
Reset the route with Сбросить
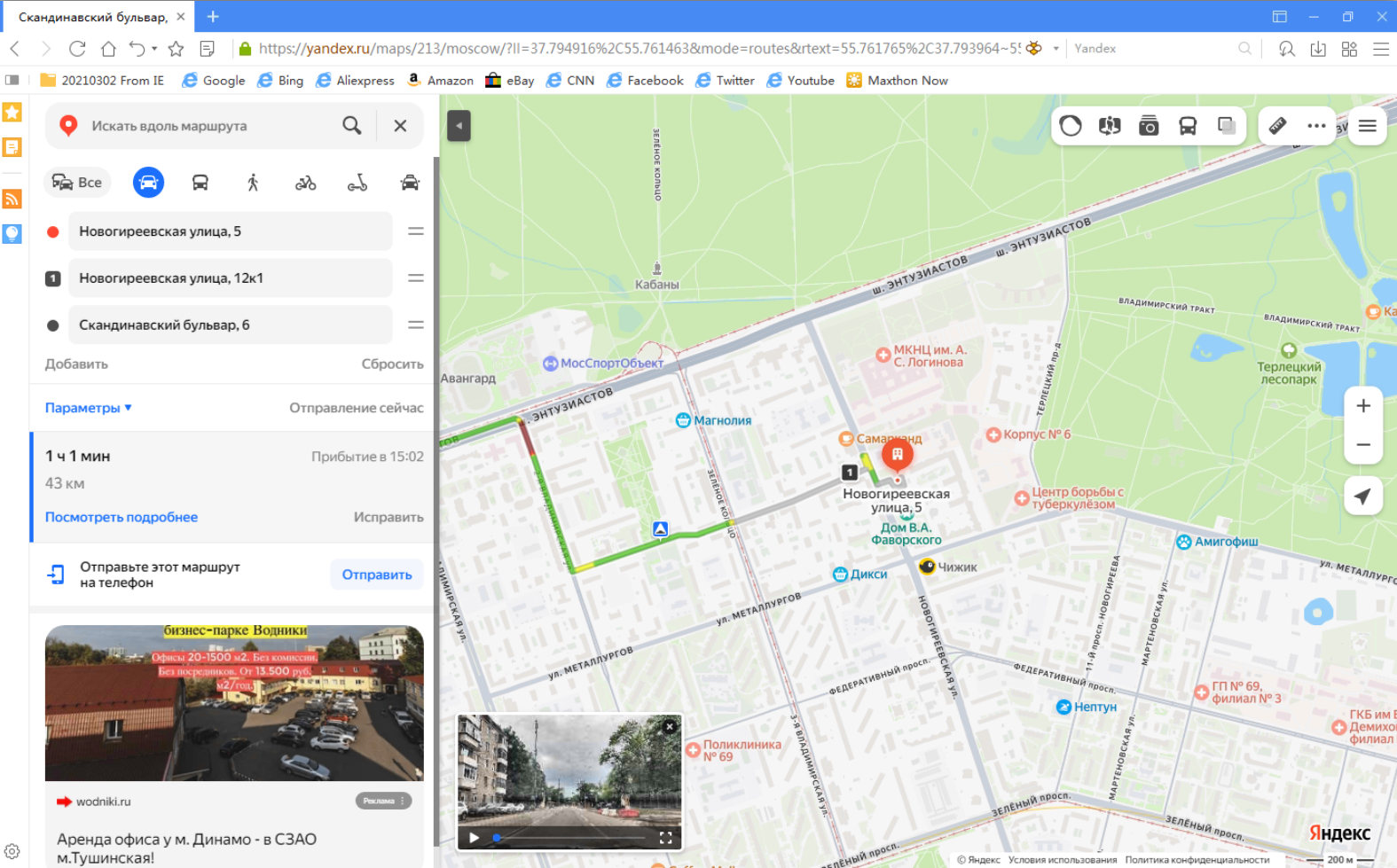point(392,364)
